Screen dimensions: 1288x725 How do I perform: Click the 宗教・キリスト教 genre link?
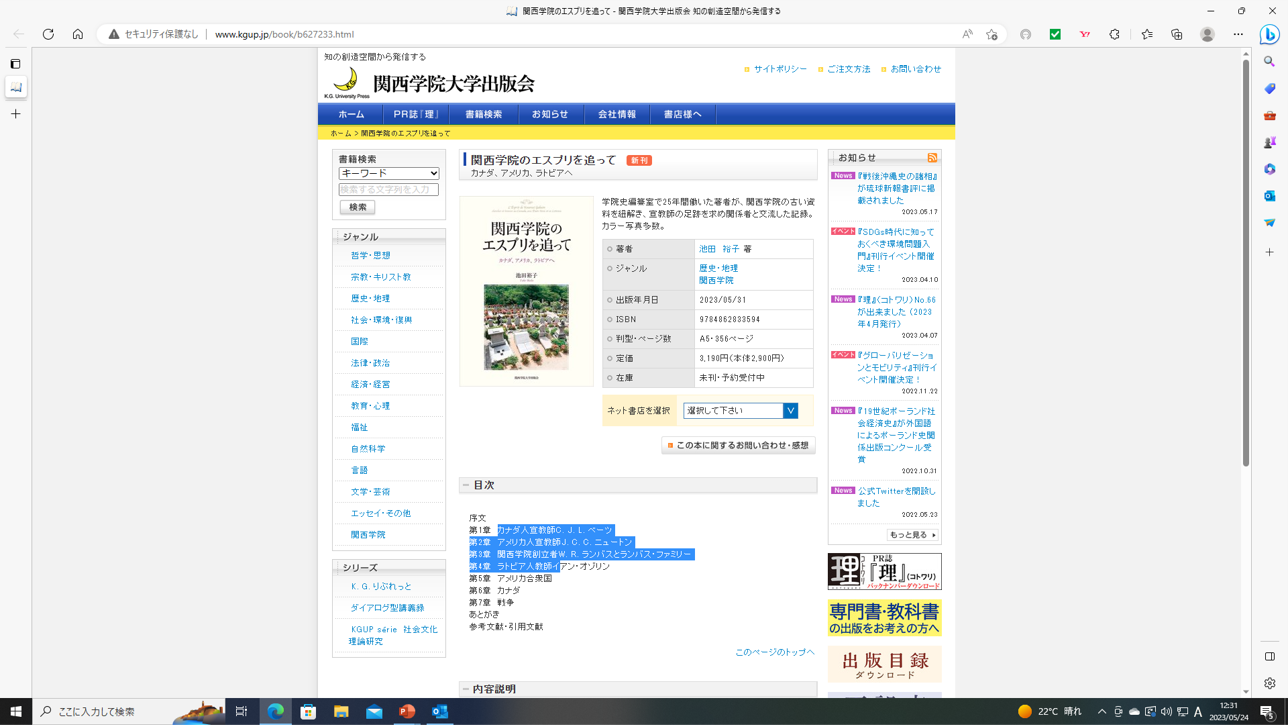(x=381, y=277)
